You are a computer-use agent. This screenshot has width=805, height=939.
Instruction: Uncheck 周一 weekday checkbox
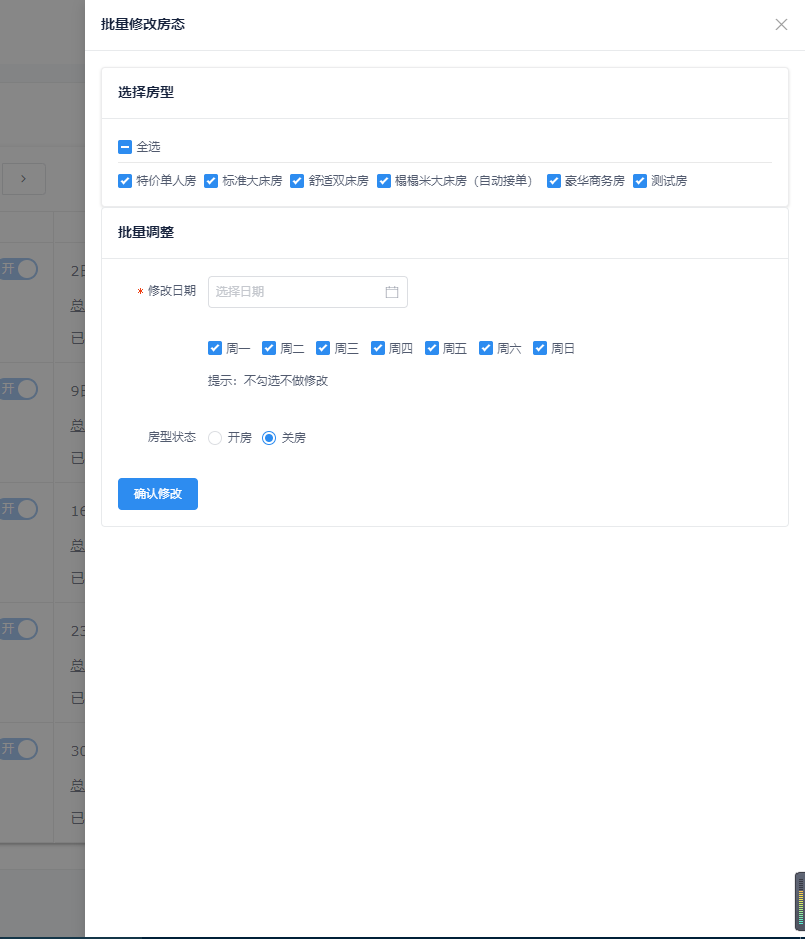215,348
